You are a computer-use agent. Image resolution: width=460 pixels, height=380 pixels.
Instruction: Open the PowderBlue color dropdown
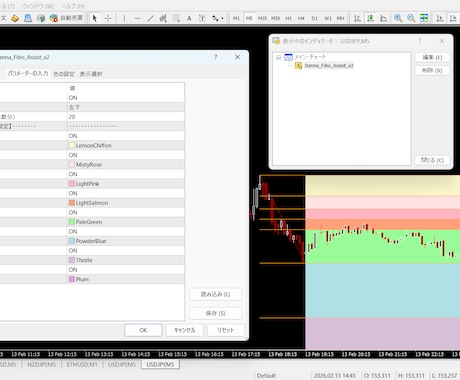coord(126,241)
